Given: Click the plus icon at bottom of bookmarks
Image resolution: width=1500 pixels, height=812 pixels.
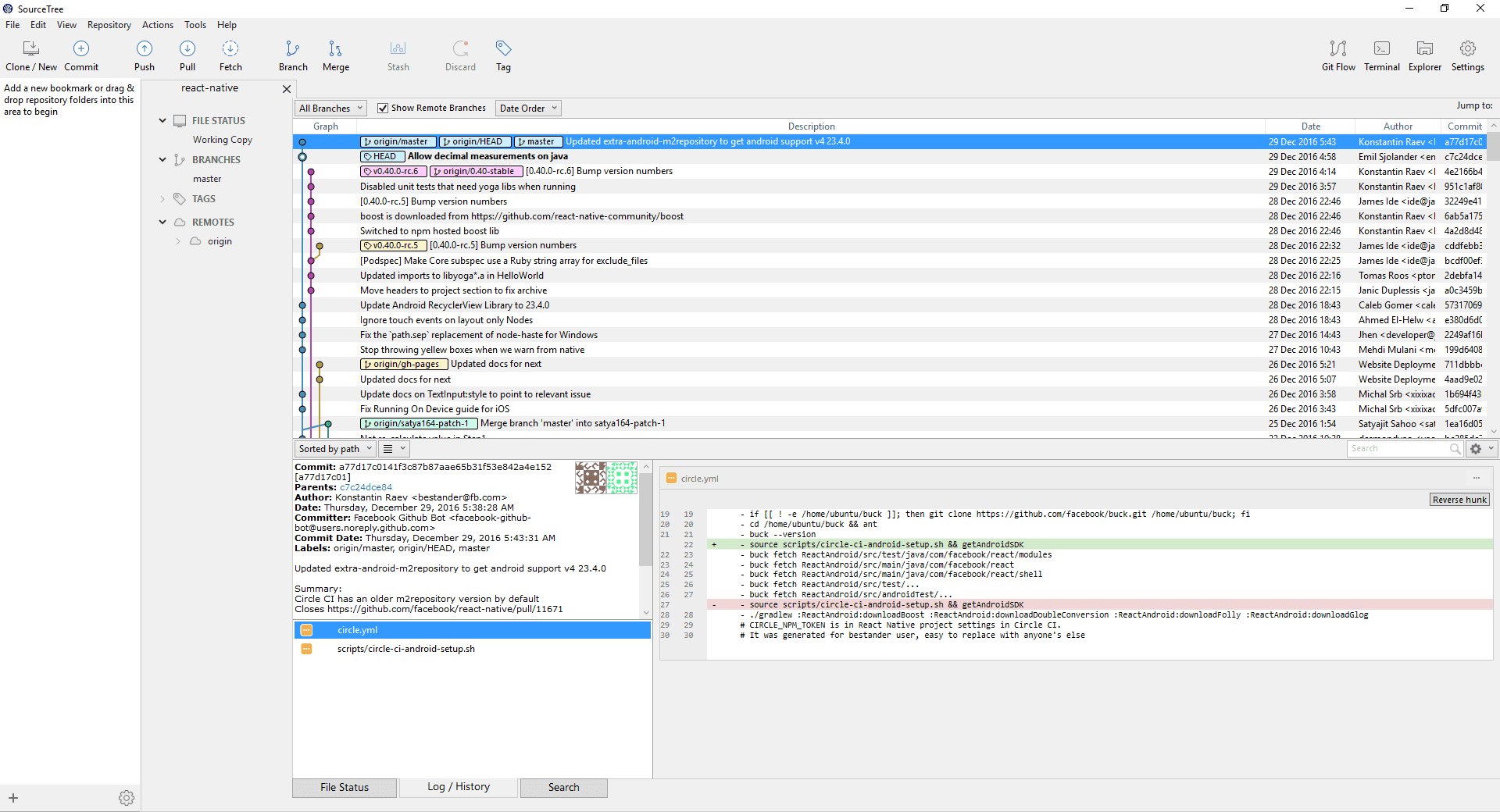Looking at the screenshot, I should (x=13, y=798).
